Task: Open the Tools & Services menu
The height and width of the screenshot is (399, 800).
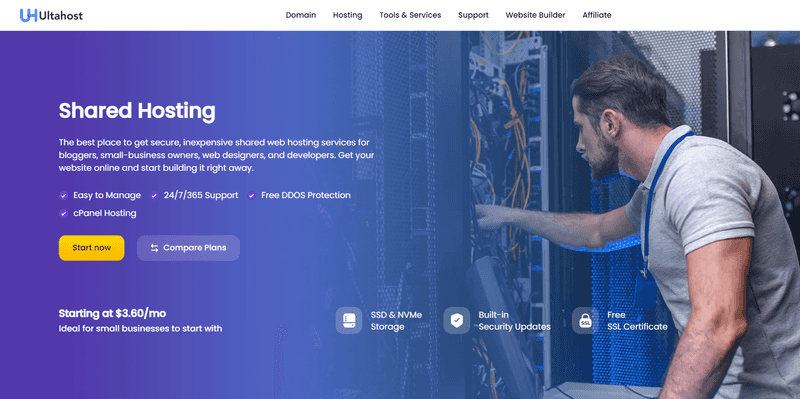Action: click(x=410, y=15)
